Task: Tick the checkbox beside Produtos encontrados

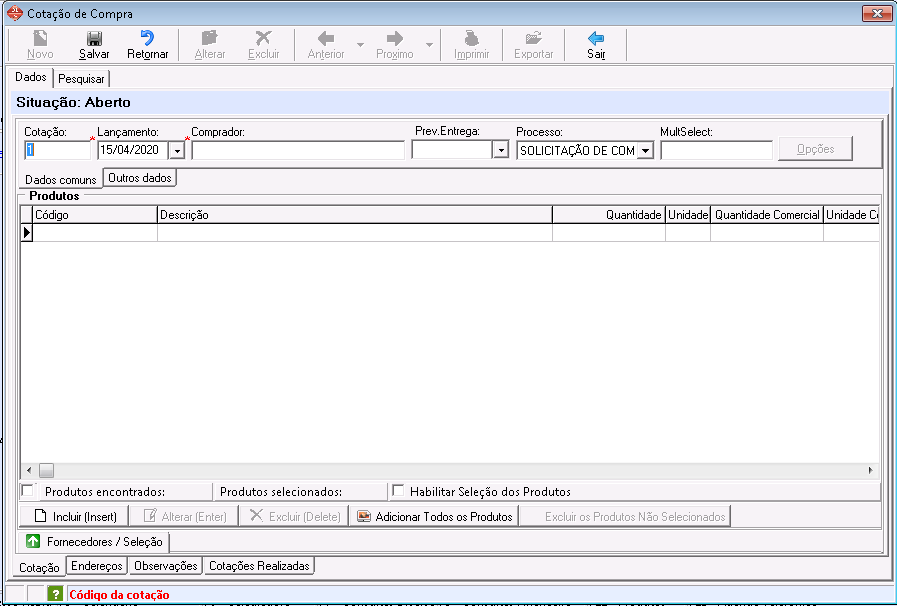Action: [x=27, y=490]
